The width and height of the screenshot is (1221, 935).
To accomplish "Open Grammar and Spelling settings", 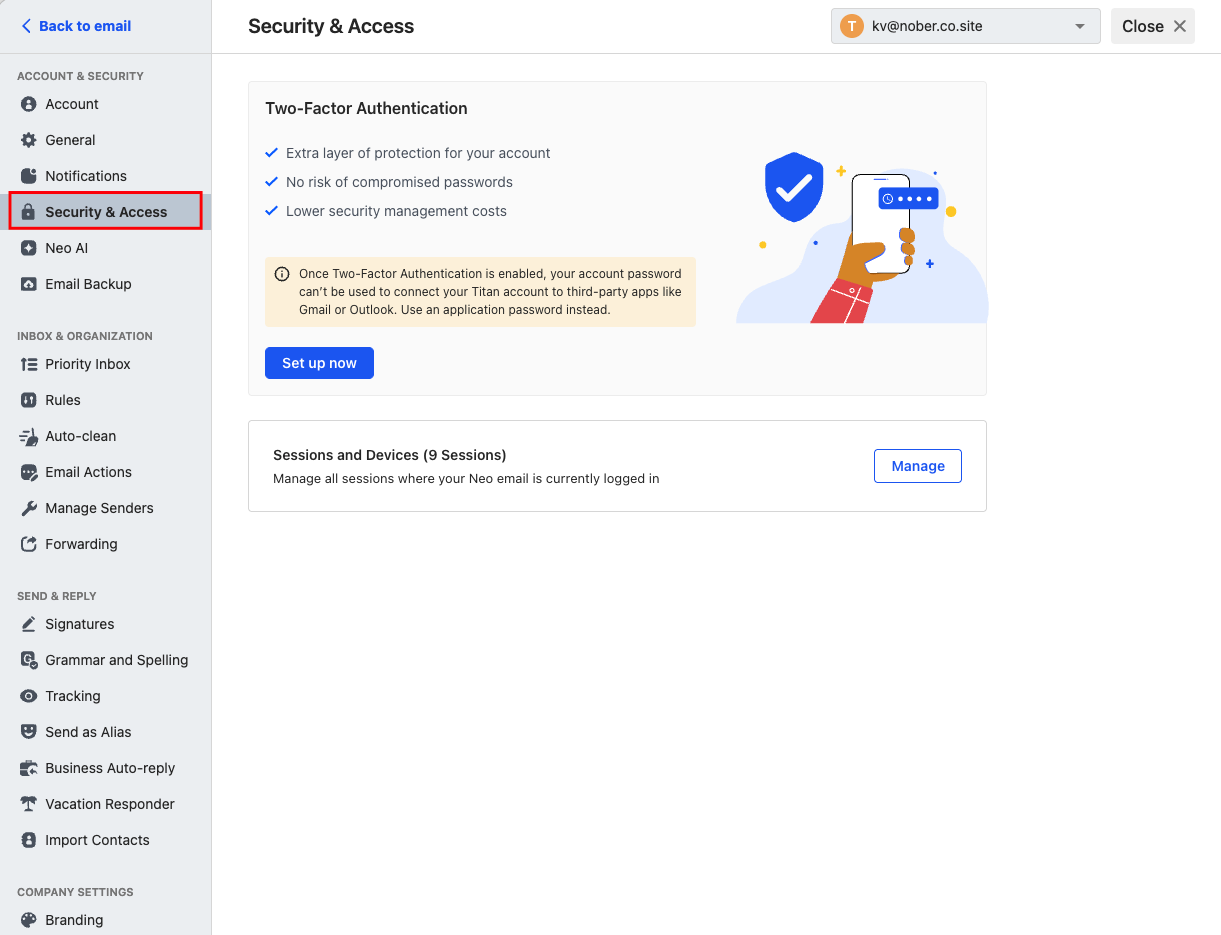I will pyautogui.click(x=106, y=660).
